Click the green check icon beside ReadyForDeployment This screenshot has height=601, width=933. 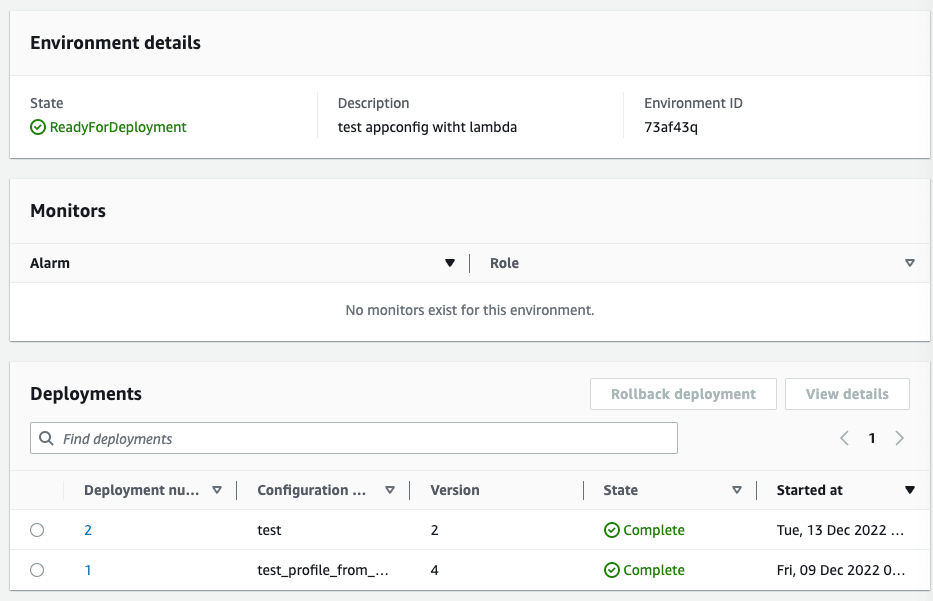[37, 127]
